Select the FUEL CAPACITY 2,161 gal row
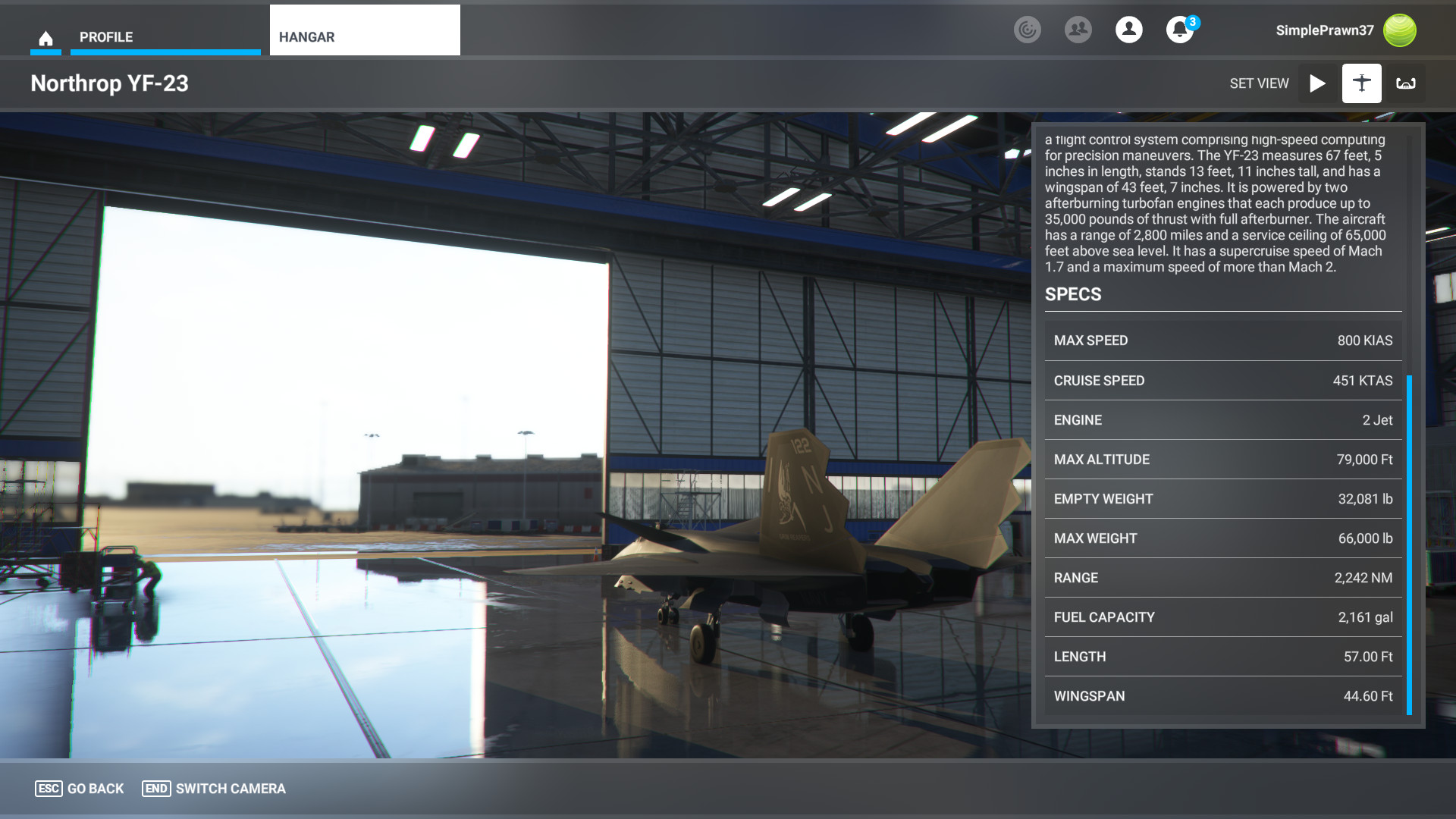 point(1223,617)
